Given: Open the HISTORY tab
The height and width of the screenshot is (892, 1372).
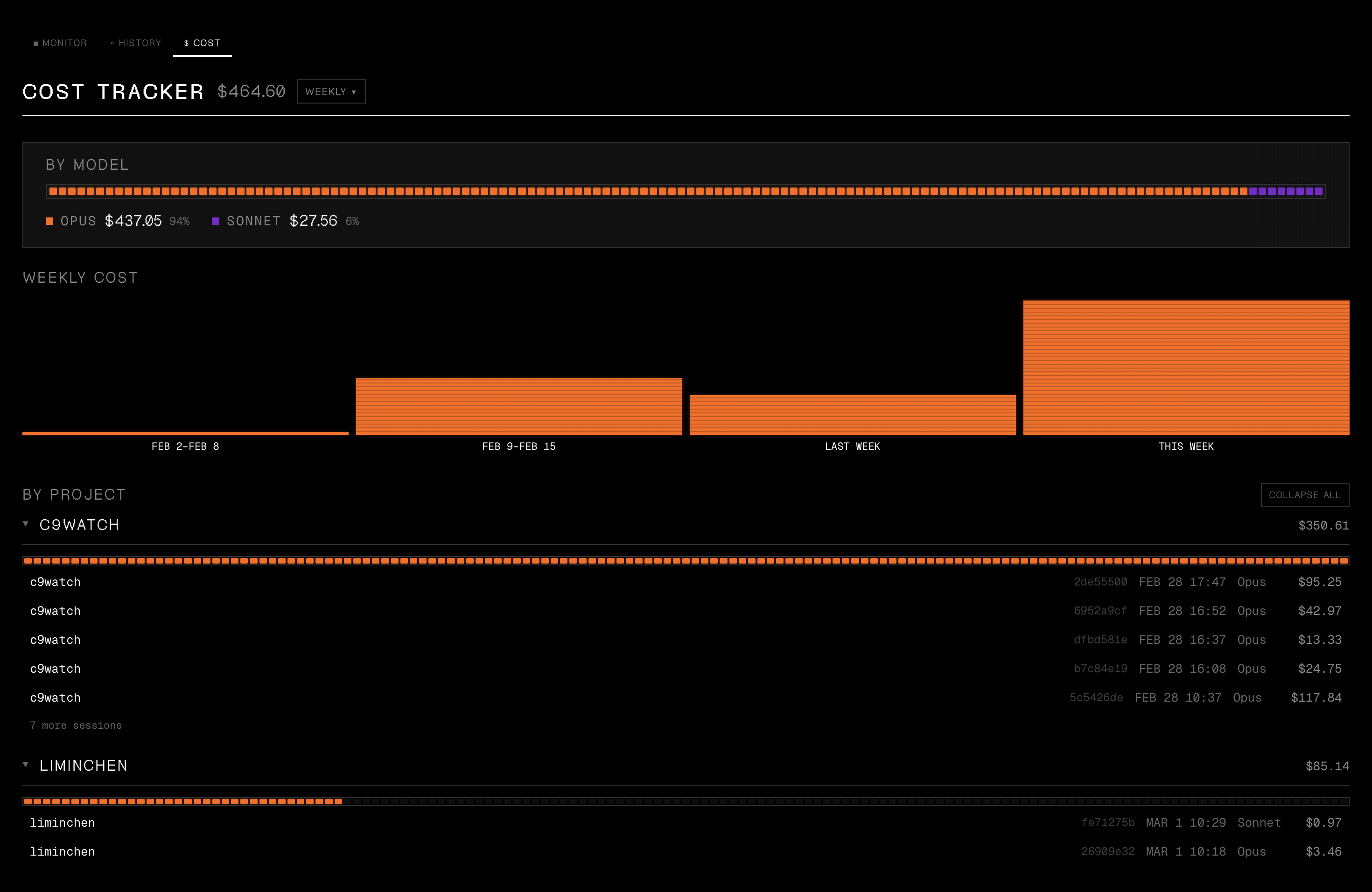Looking at the screenshot, I should pyautogui.click(x=140, y=43).
